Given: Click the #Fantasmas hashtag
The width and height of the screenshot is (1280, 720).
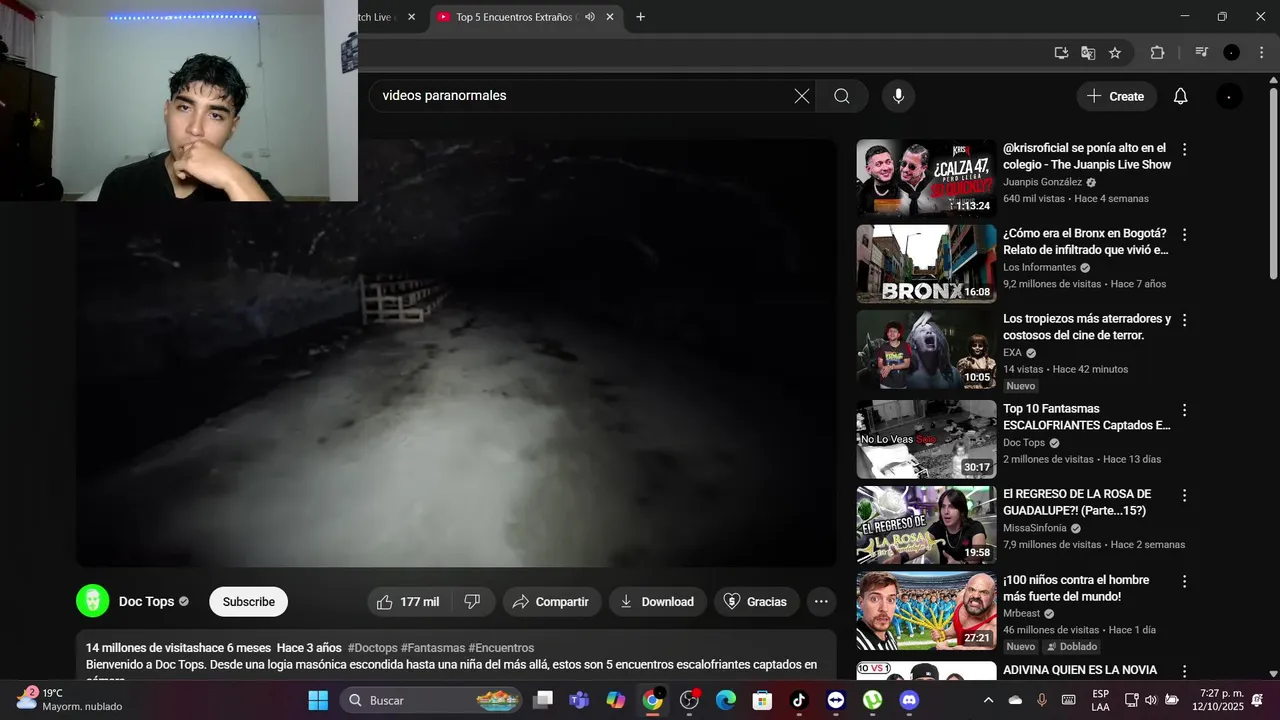Looking at the screenshot, I should [x=433, y=648].
